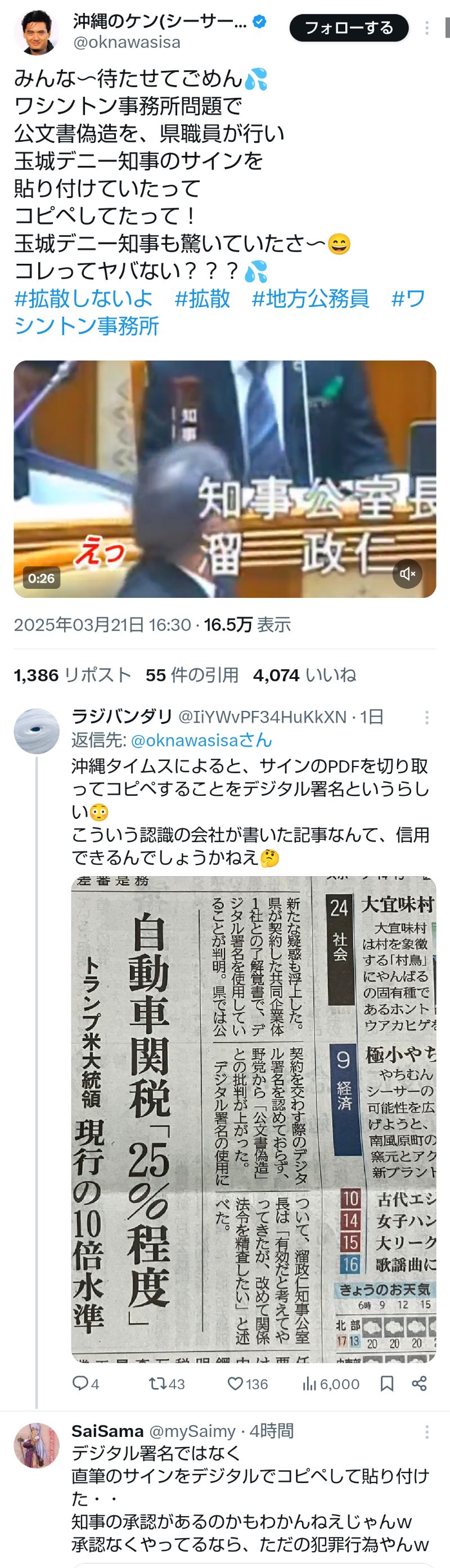Repost ラジバンダリ's reply with the retweet icon
This screenshot has height=1568, width=450.
tap(167, 1384)
